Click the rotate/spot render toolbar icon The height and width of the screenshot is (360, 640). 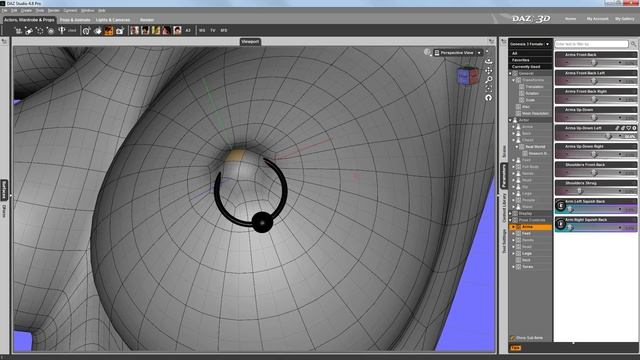[86, 31]
